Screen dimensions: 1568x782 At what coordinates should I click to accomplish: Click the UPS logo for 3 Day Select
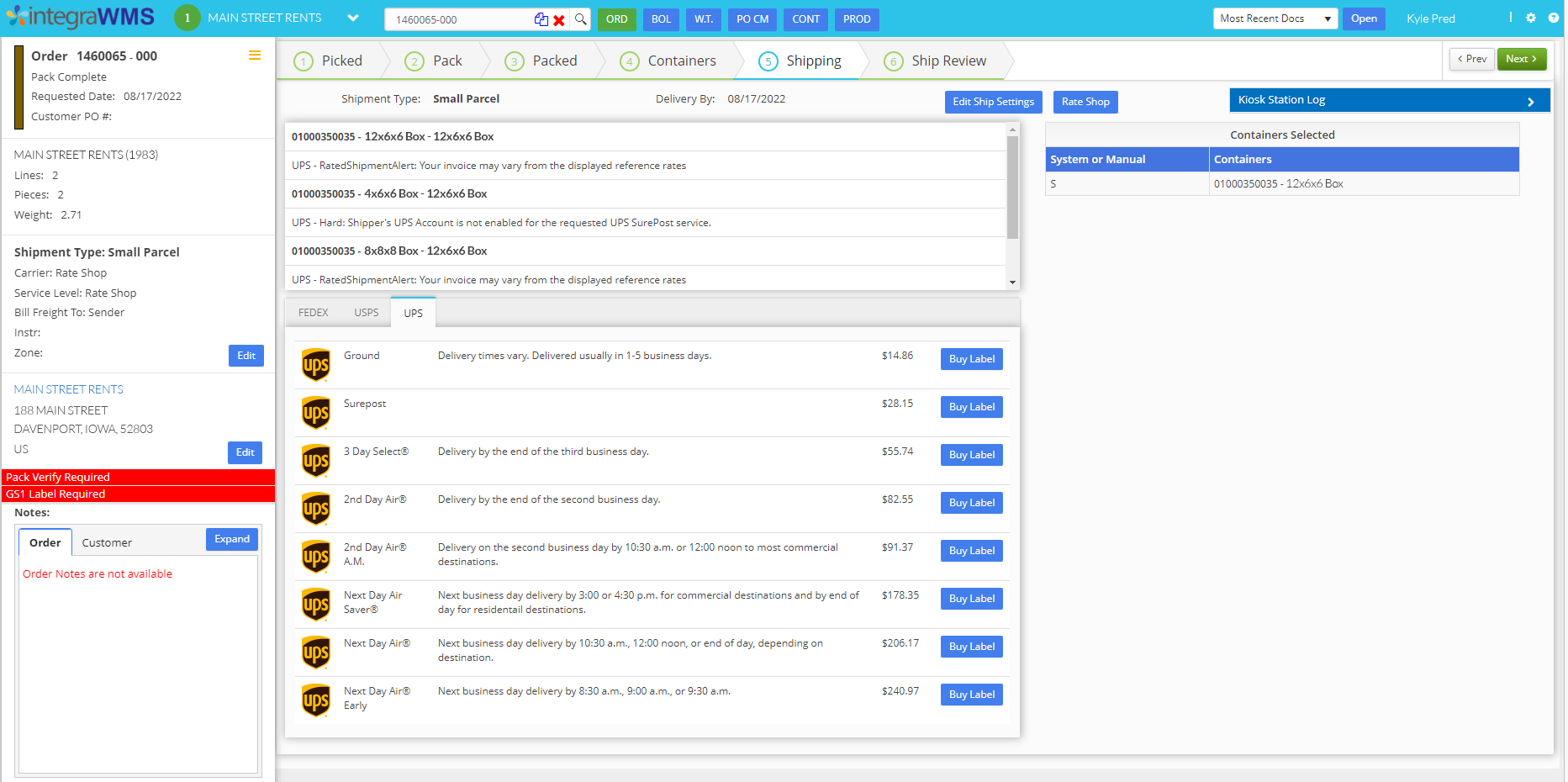click(x=316, y=461)
